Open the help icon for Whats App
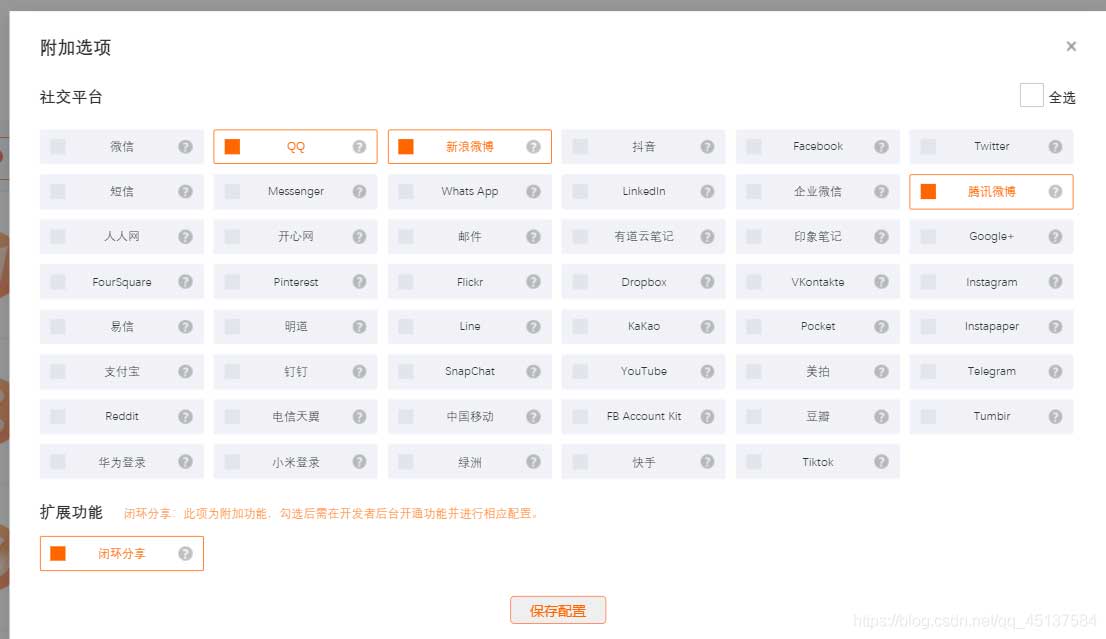Image resolution: width=1106 pixels, height=639 pixels. [x=533, y=191]
